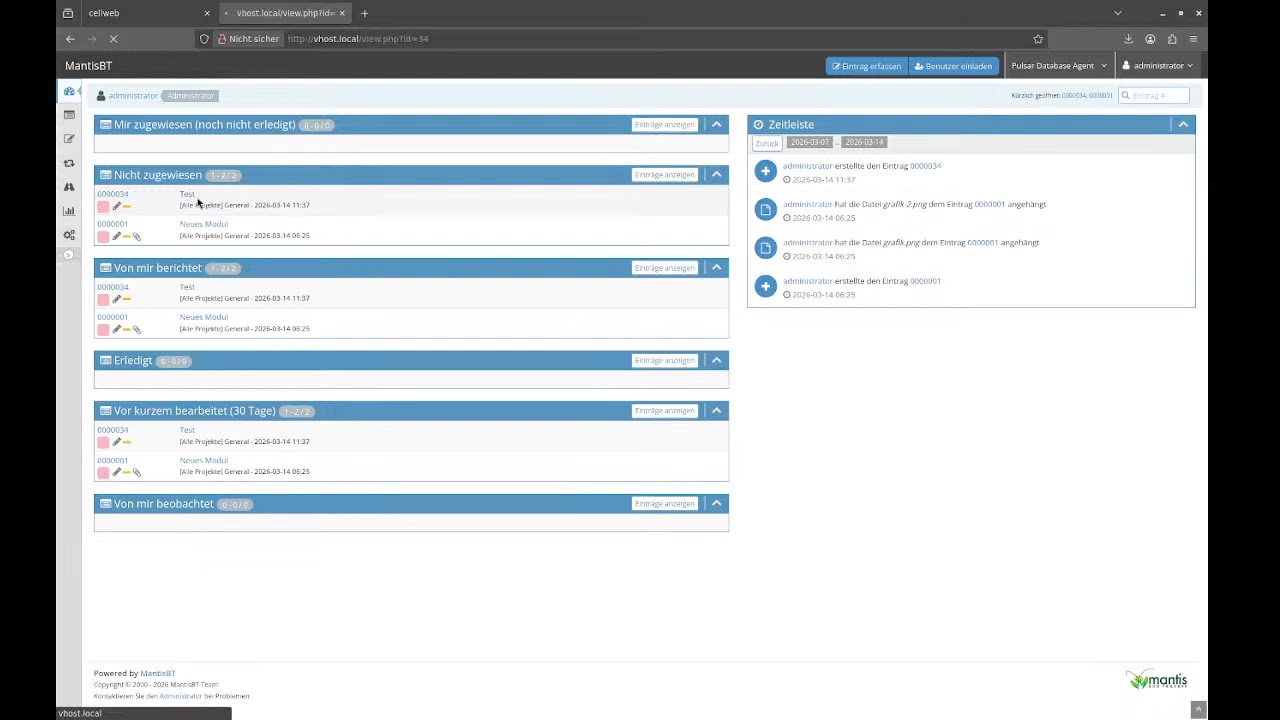Image resolution: width=1280 pixels, height=720 pixels.
Task: Click the browser back arrow
Action: (x=70, y=39)
